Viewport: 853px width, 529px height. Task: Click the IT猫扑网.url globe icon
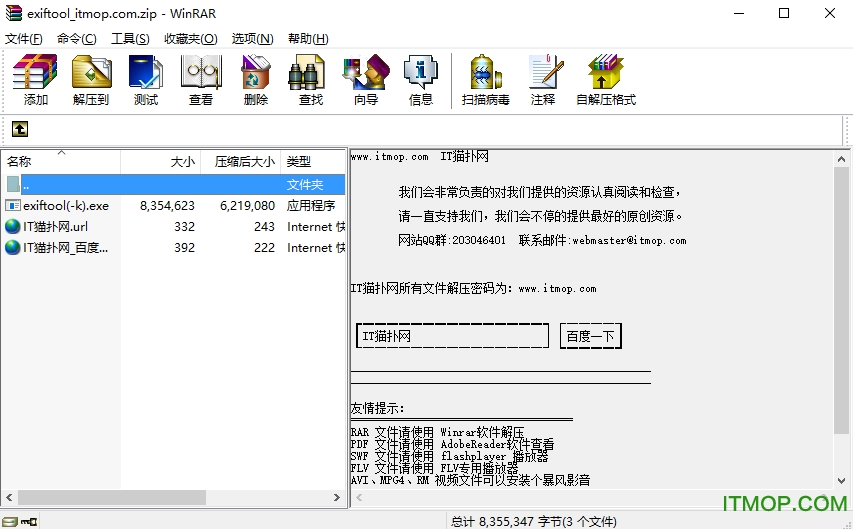point(13,226)
